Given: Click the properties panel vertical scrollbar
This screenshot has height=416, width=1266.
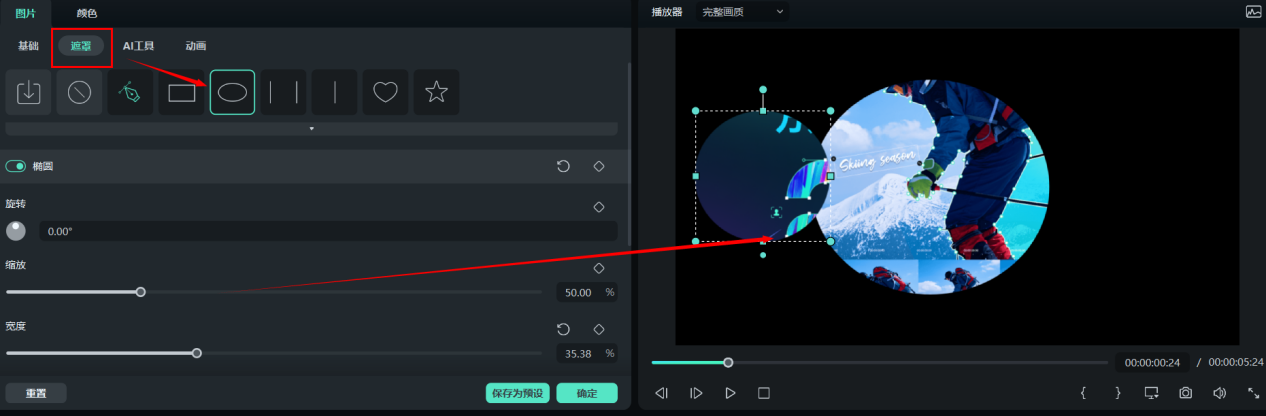Looking at the screenshot, I should pos(629,155).
